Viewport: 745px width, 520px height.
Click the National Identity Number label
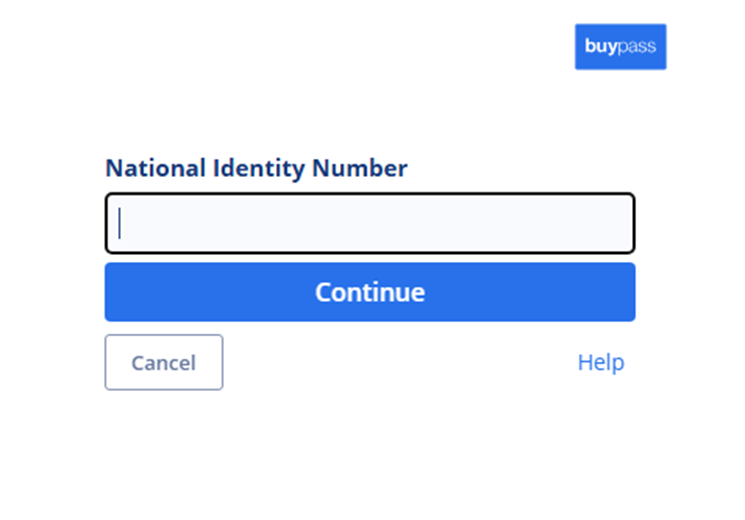point(256,168)
